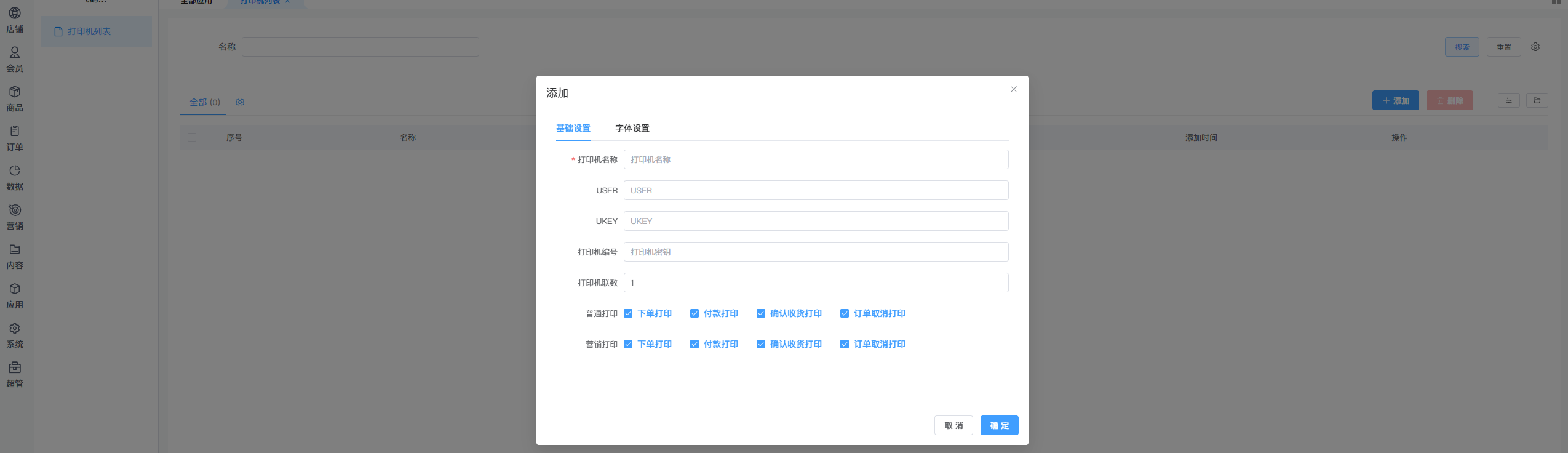
Task: Click the 操作 column header
Action: tap(1399, 137)
